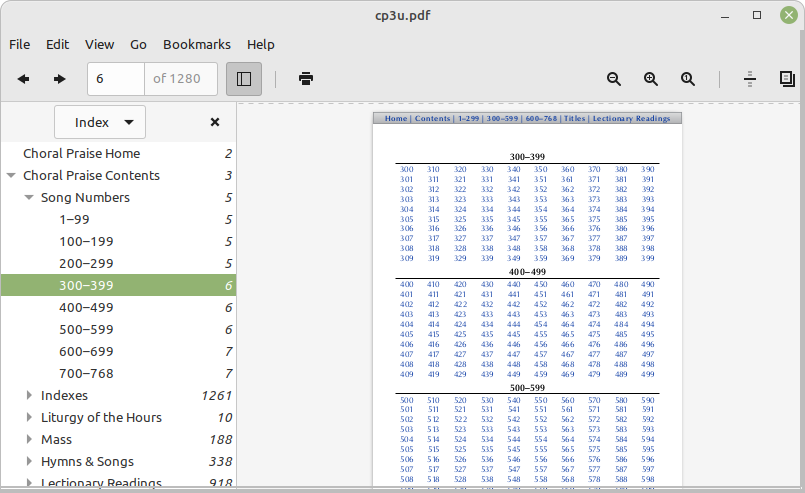Reset zoom to original size
Image resolution: width=805 pixels, height=493 pixels.
click(687, 79)
